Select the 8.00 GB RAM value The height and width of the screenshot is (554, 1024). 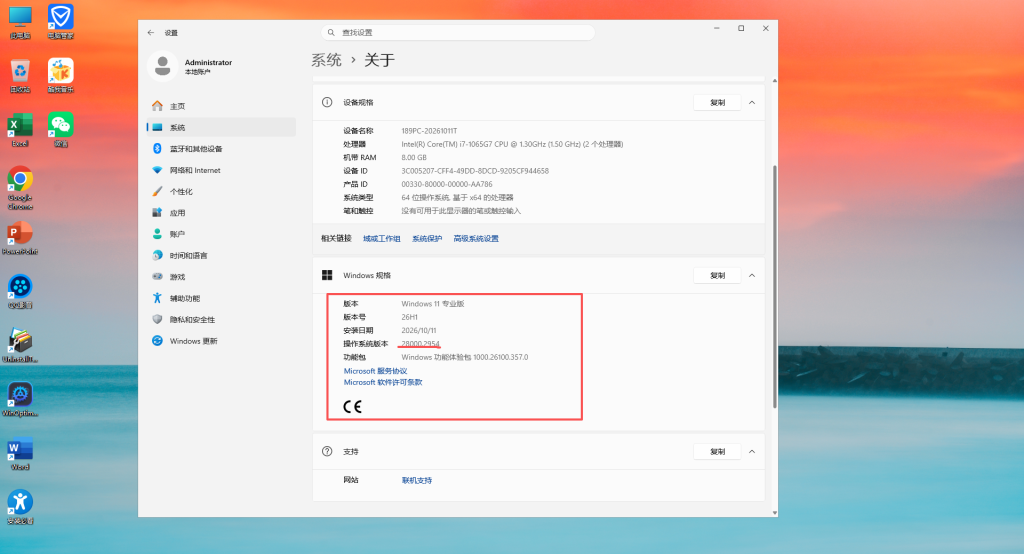(x=414, y=157)
